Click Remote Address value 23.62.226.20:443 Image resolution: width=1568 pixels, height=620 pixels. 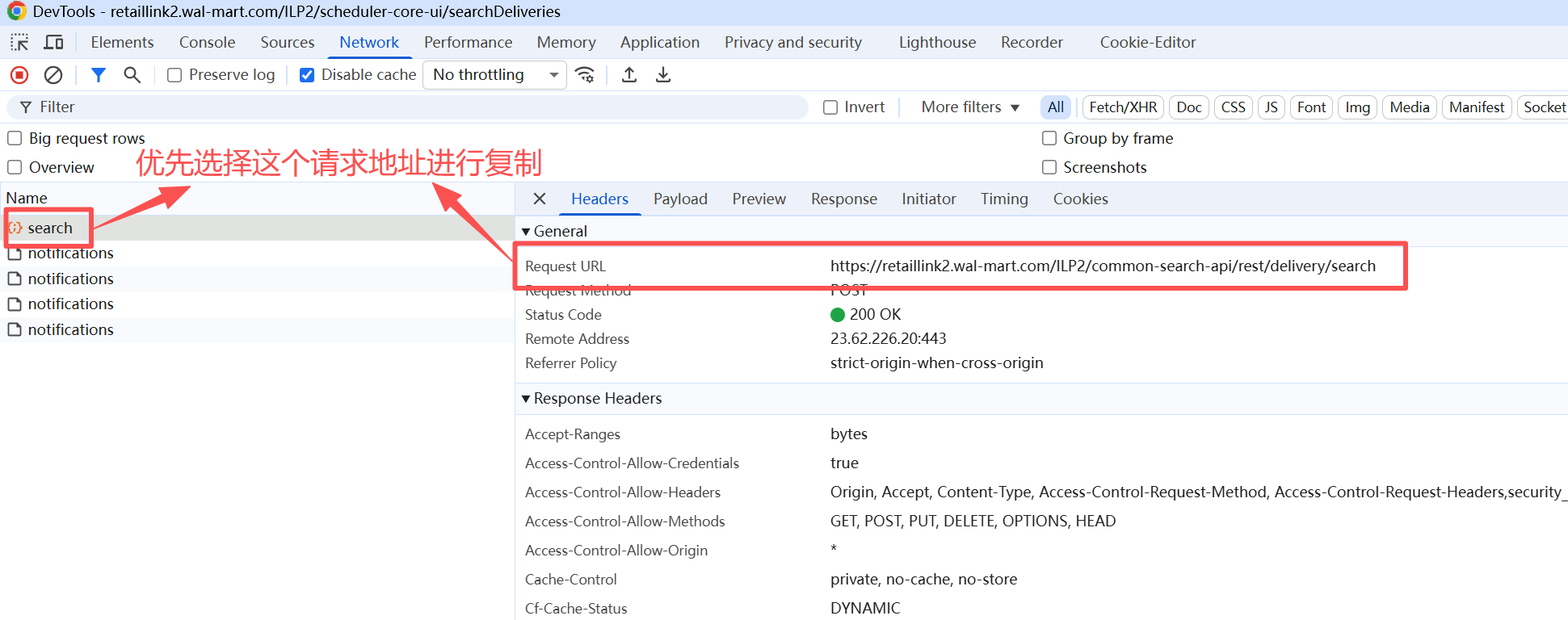point(889,338)
